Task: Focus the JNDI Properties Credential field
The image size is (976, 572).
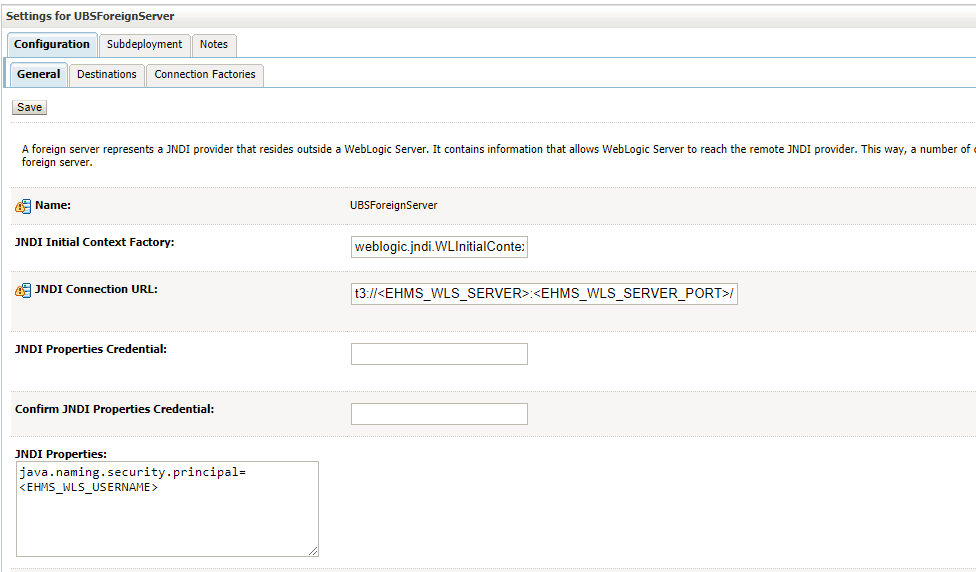Action: point(439,354)
